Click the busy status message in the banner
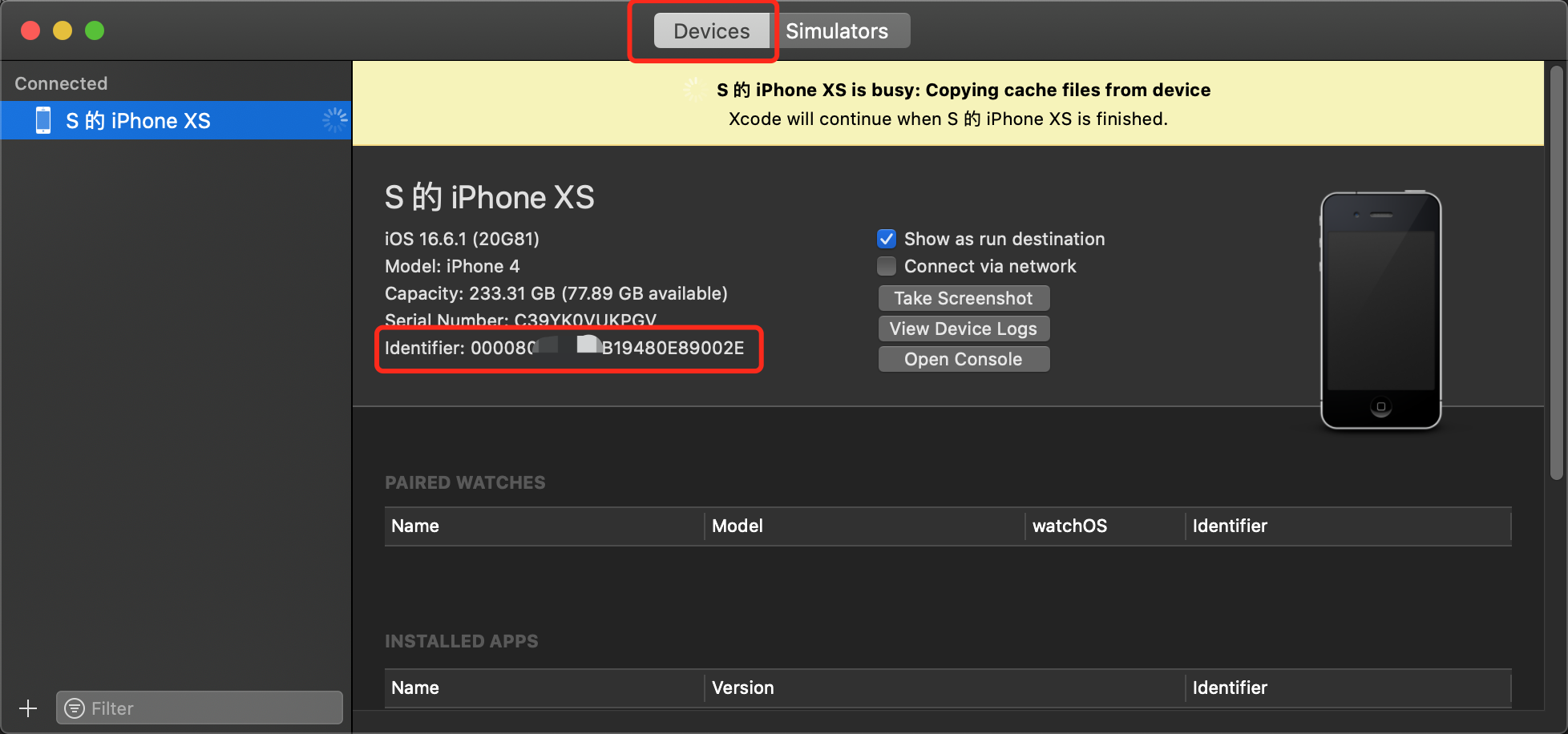 964,90
